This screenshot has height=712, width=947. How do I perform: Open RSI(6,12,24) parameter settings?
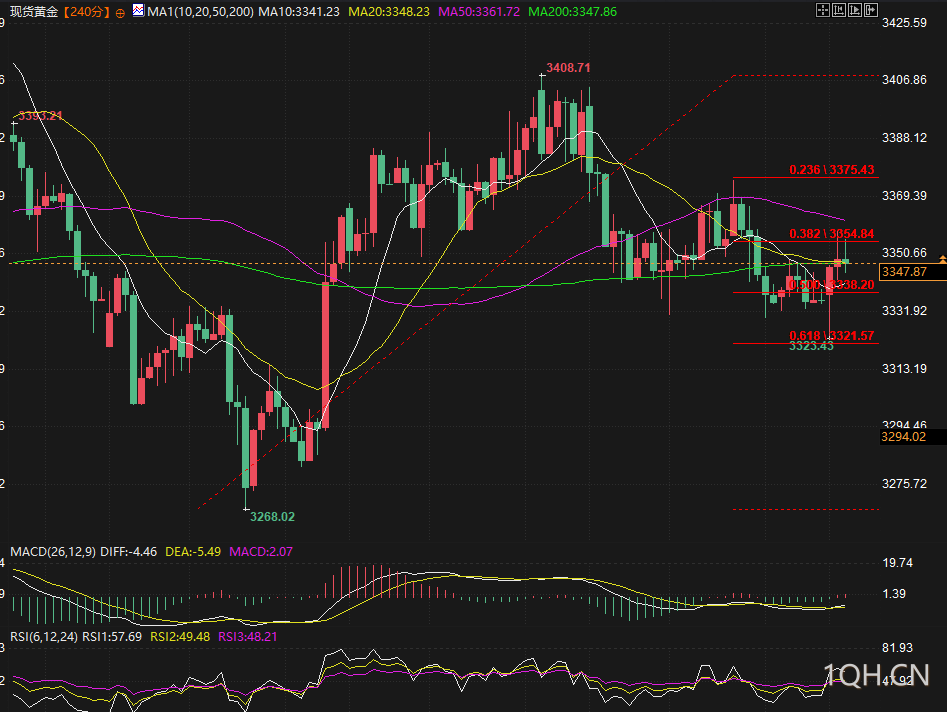[44, 637]
